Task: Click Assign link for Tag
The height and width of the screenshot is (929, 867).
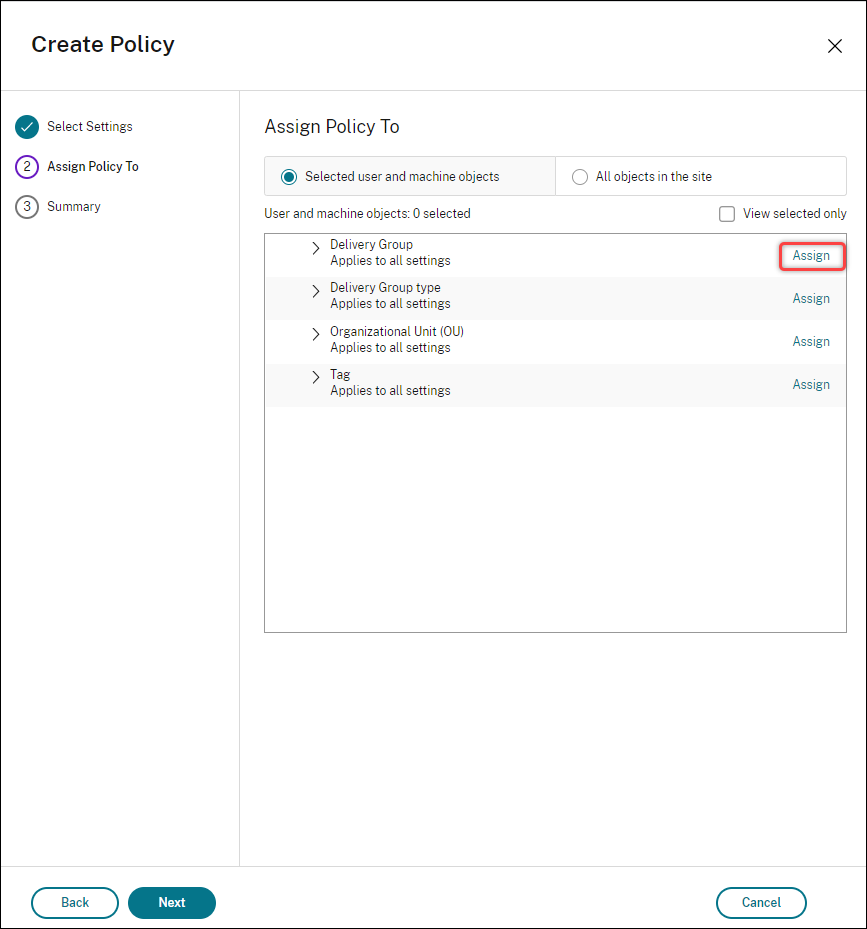Action: [x=811, y=385]
